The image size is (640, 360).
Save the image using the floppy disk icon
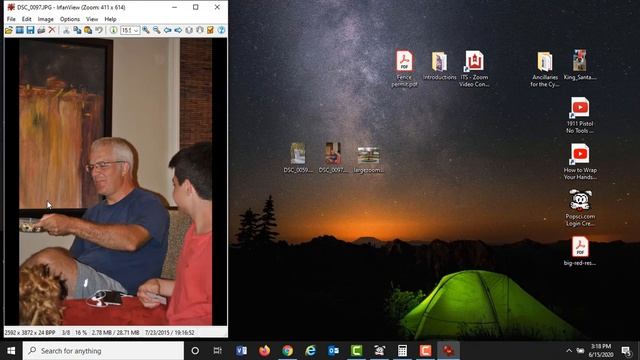pos(30,30)
